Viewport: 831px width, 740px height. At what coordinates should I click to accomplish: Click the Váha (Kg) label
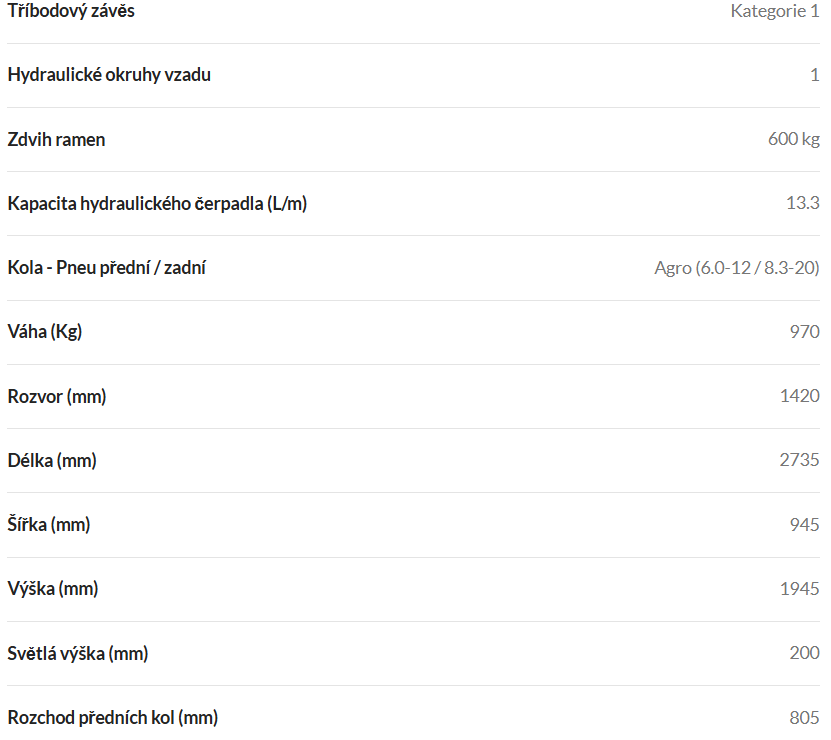point(45,332)
